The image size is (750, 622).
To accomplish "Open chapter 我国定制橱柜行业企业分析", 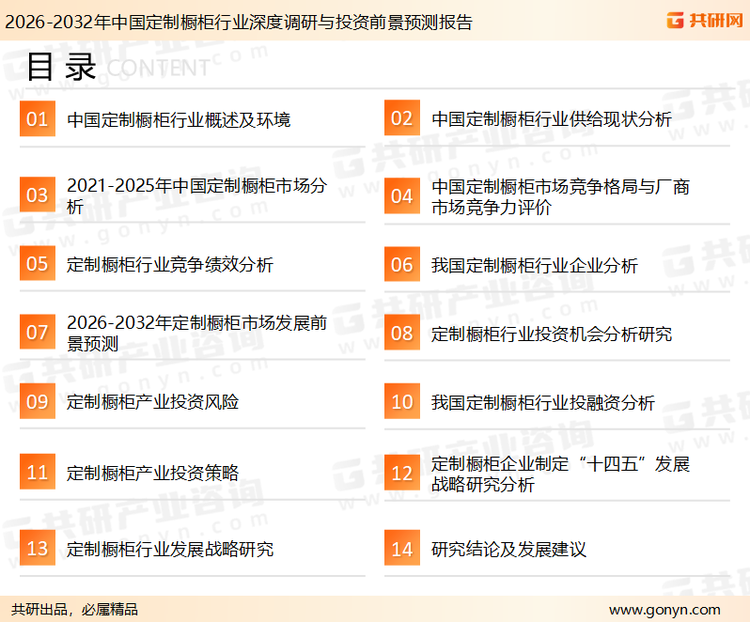I will coord(534,266).
